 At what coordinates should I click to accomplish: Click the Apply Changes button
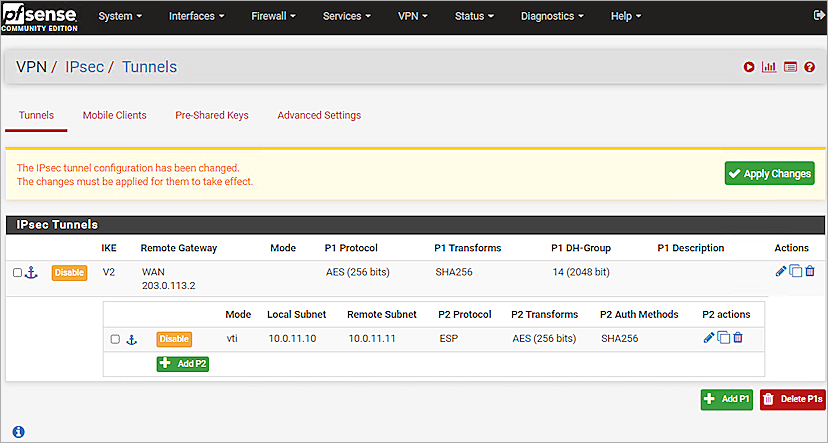point(769,173)
